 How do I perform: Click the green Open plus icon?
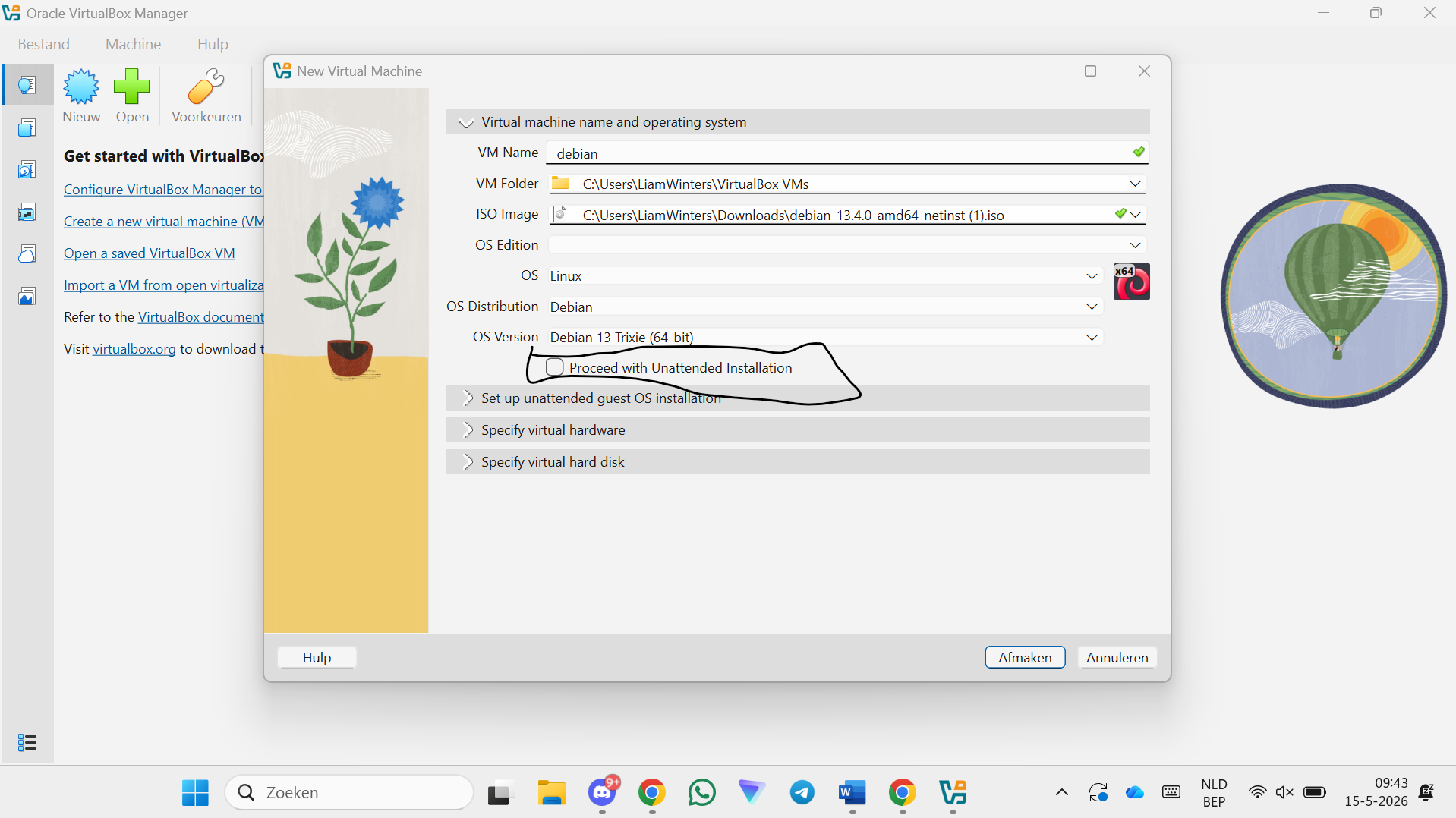pyautogui.click(x=132, y=87)
